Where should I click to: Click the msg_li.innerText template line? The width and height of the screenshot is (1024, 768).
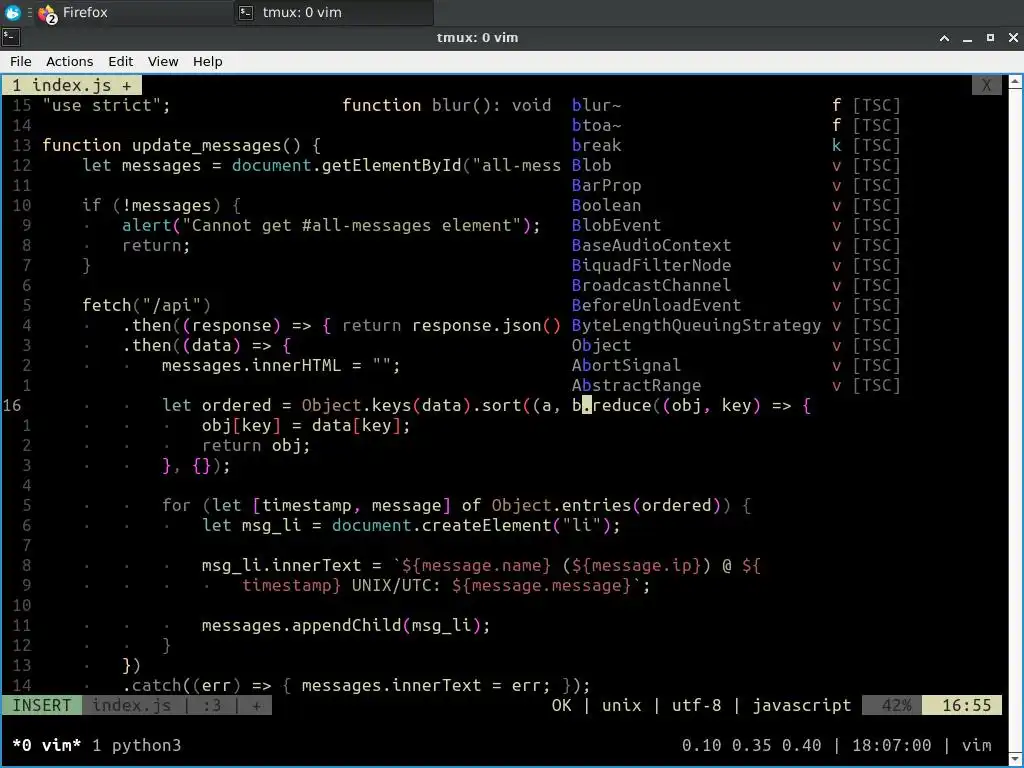[x=481, y=566]
